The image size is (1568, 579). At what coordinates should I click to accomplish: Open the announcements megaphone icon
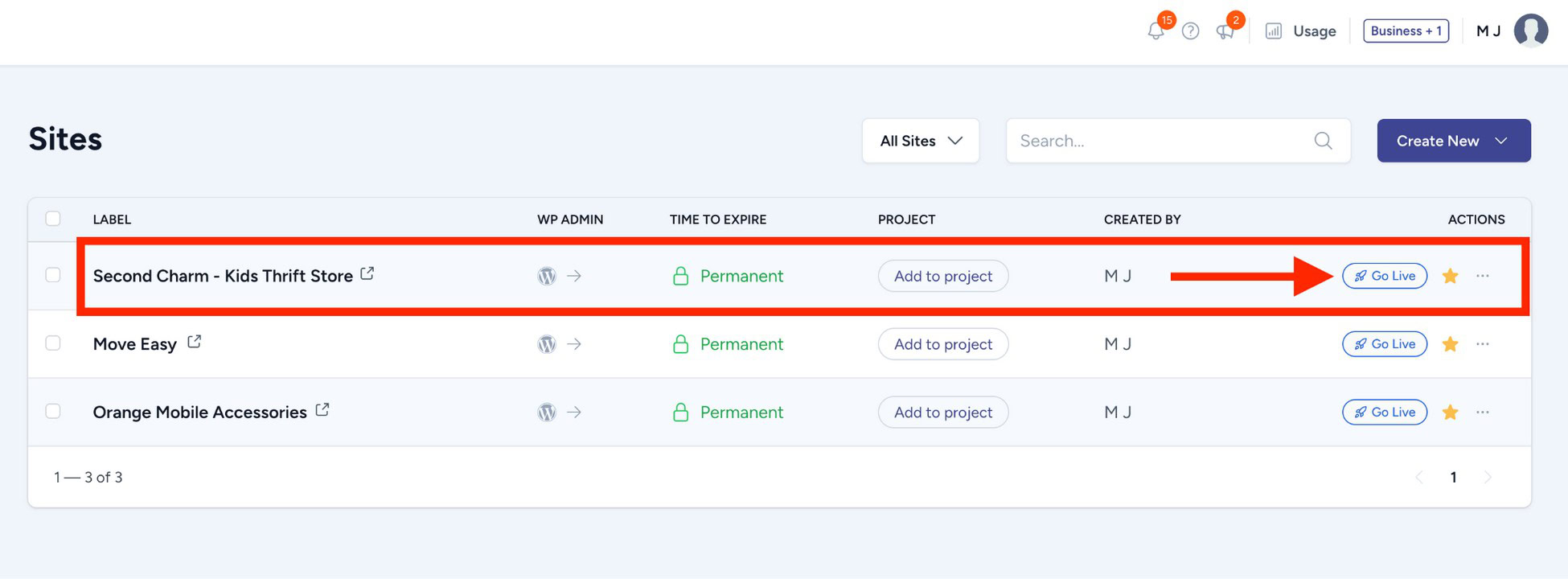(1225, 31)
